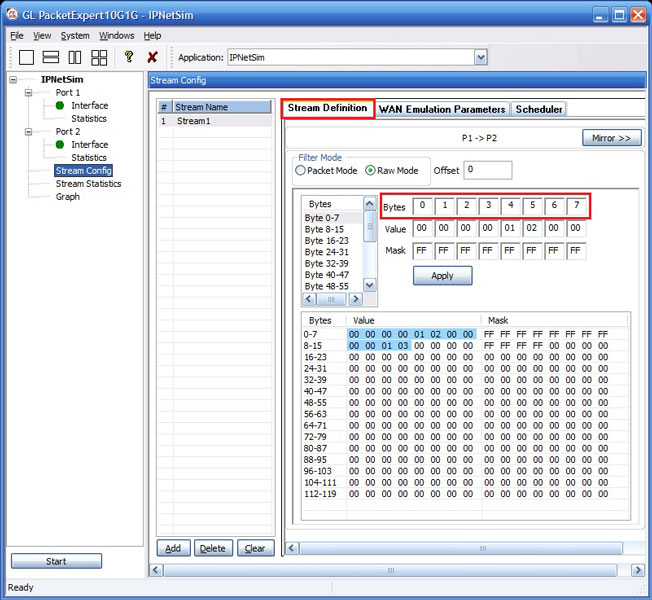652x600 pixels.
Task: Open the Application dropdown arrow
Action: pyautogui.click(x=481, y=57)
